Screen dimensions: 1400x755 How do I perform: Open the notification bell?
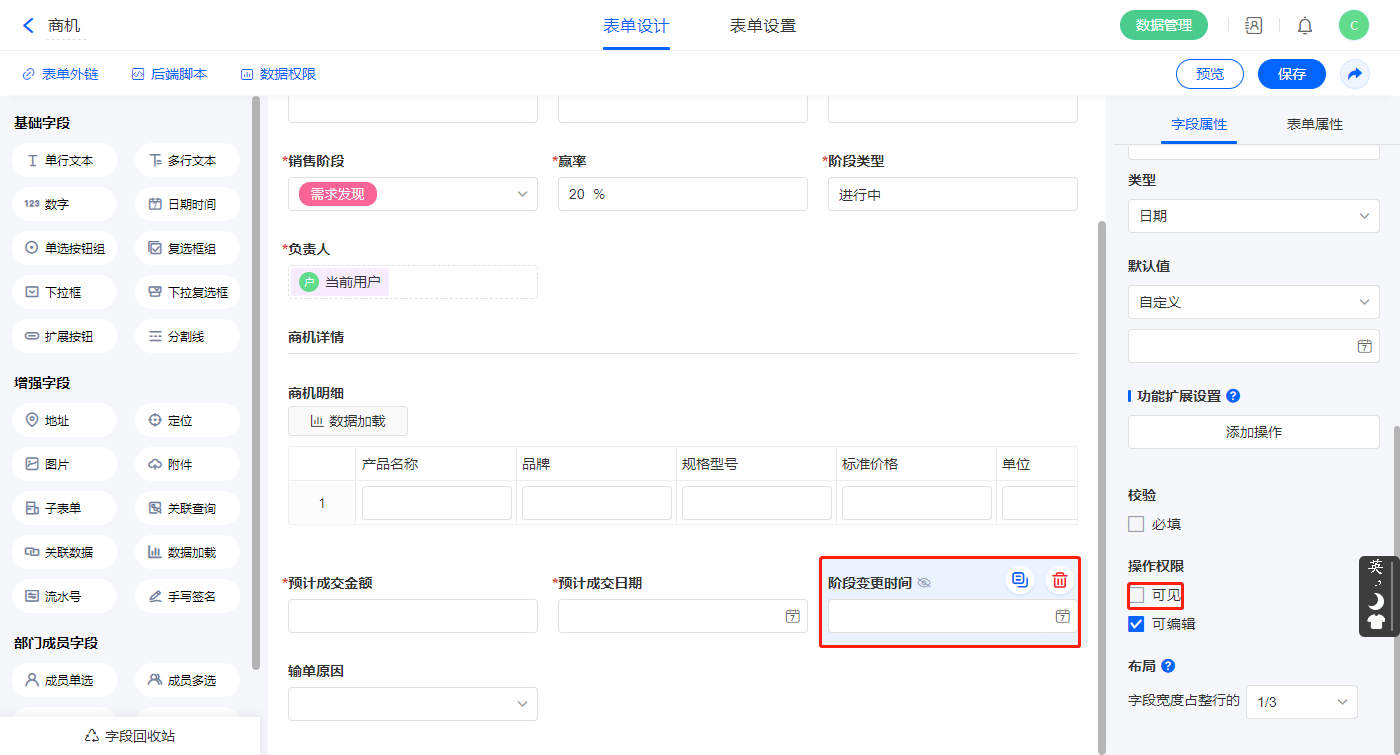[x=1305, y=26]
